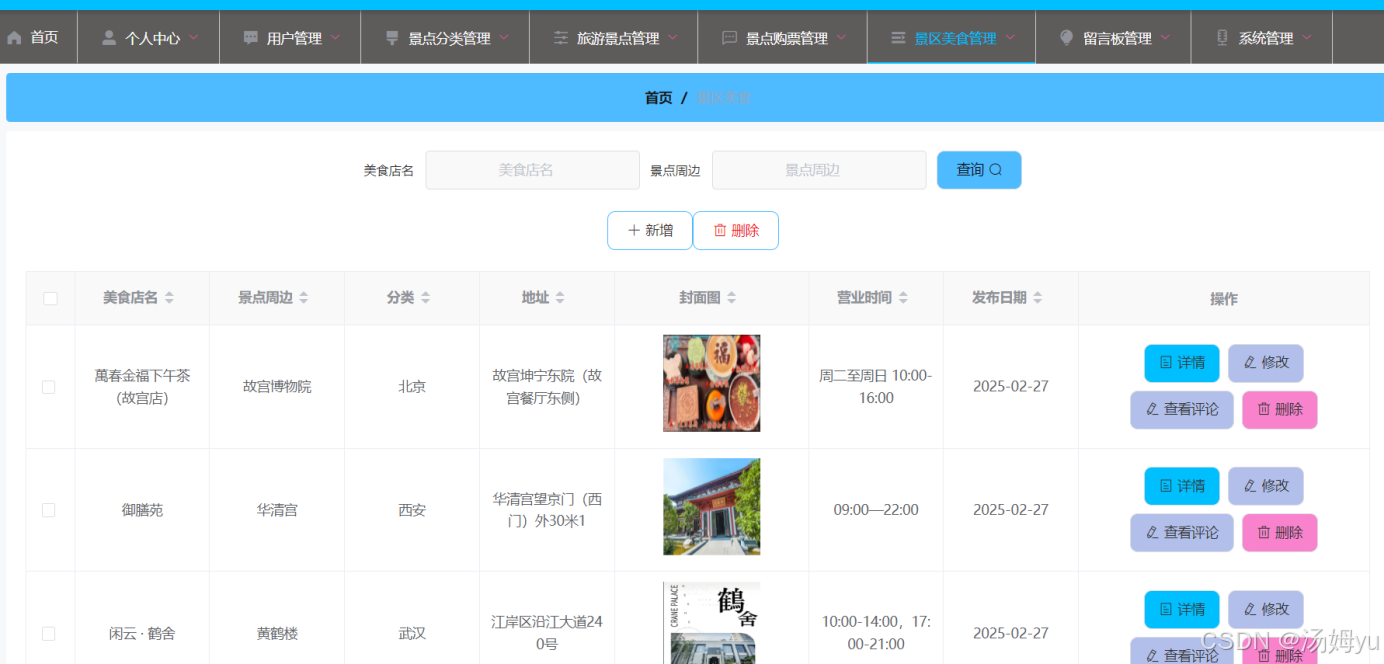The image size is (1384, 664).
Task: Sort by 封面图 column arrows
Action: (731, 298)
